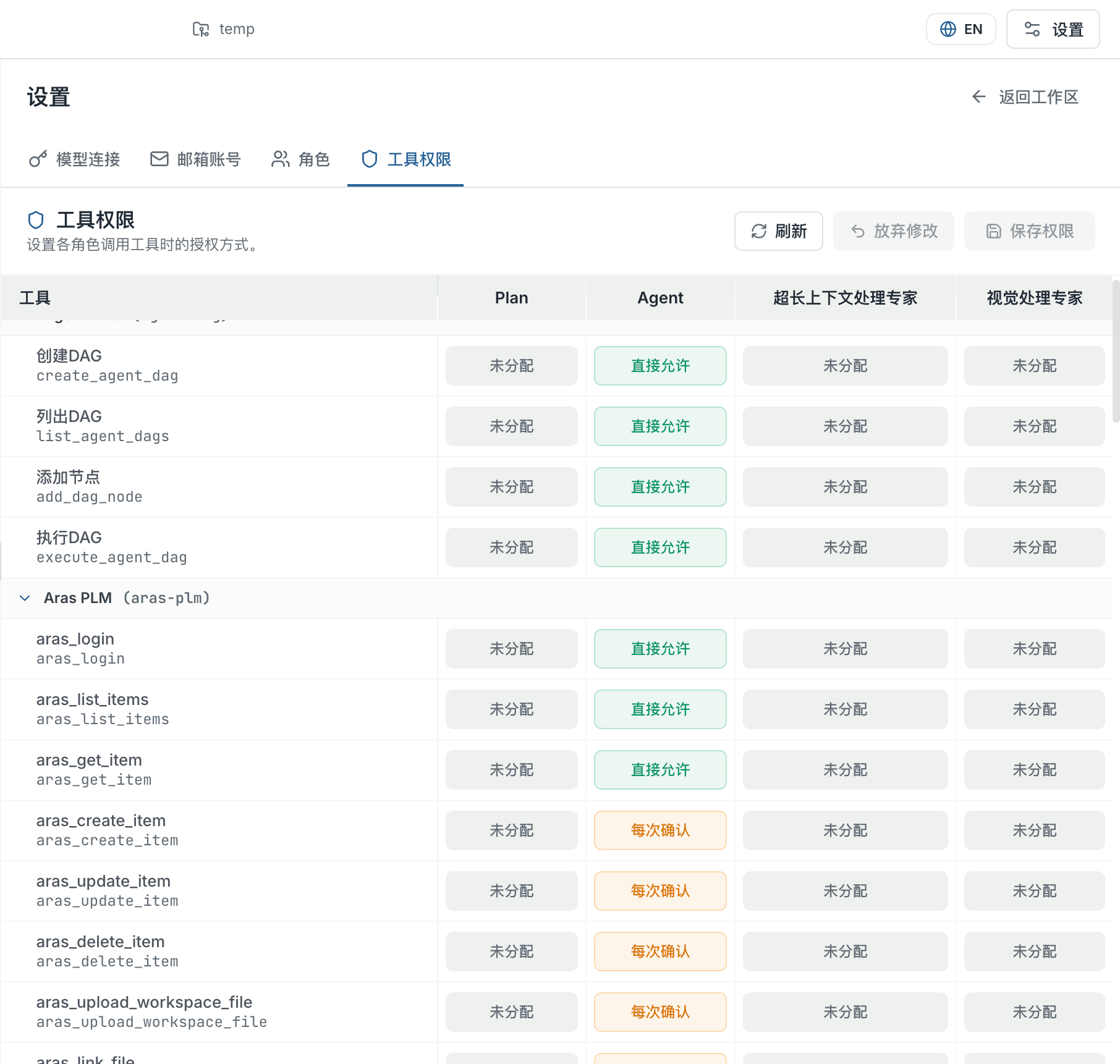Click the 执行DAG tool name
Image resolution: width=1120 pixels, height=1064 pixels.
69,538
